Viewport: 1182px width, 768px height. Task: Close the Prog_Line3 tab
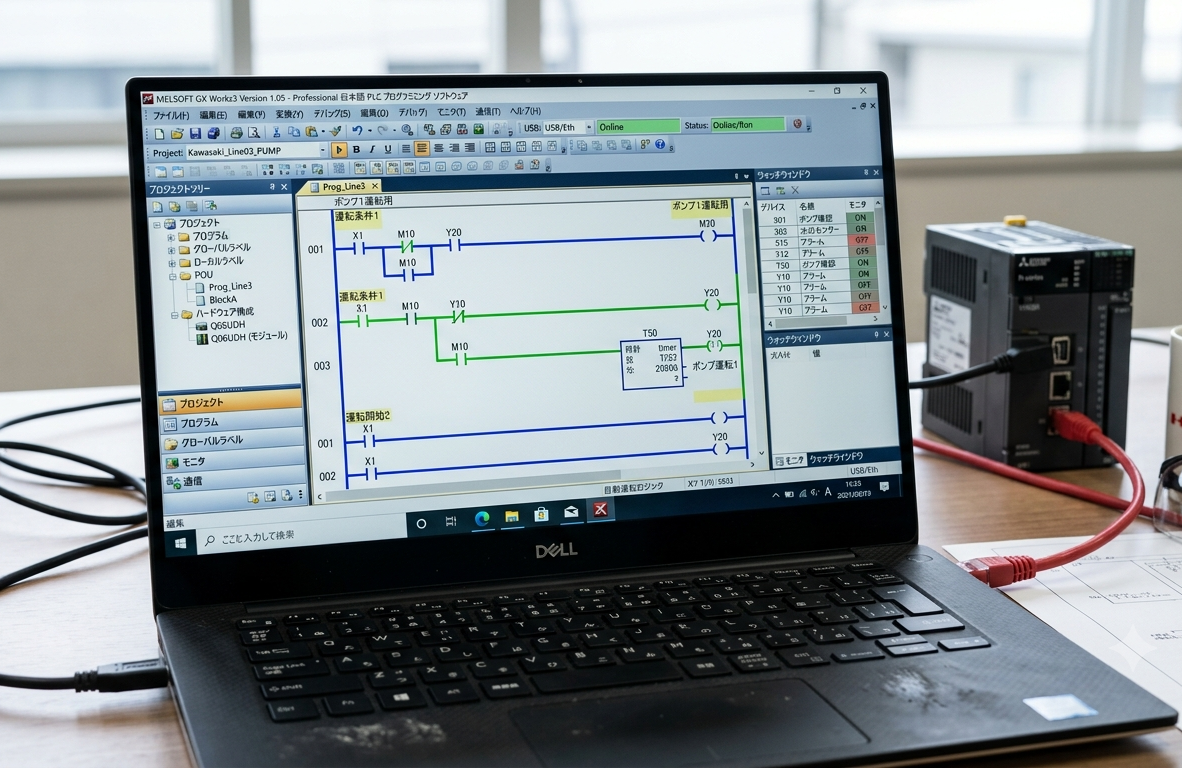click(x=375, y=185)
